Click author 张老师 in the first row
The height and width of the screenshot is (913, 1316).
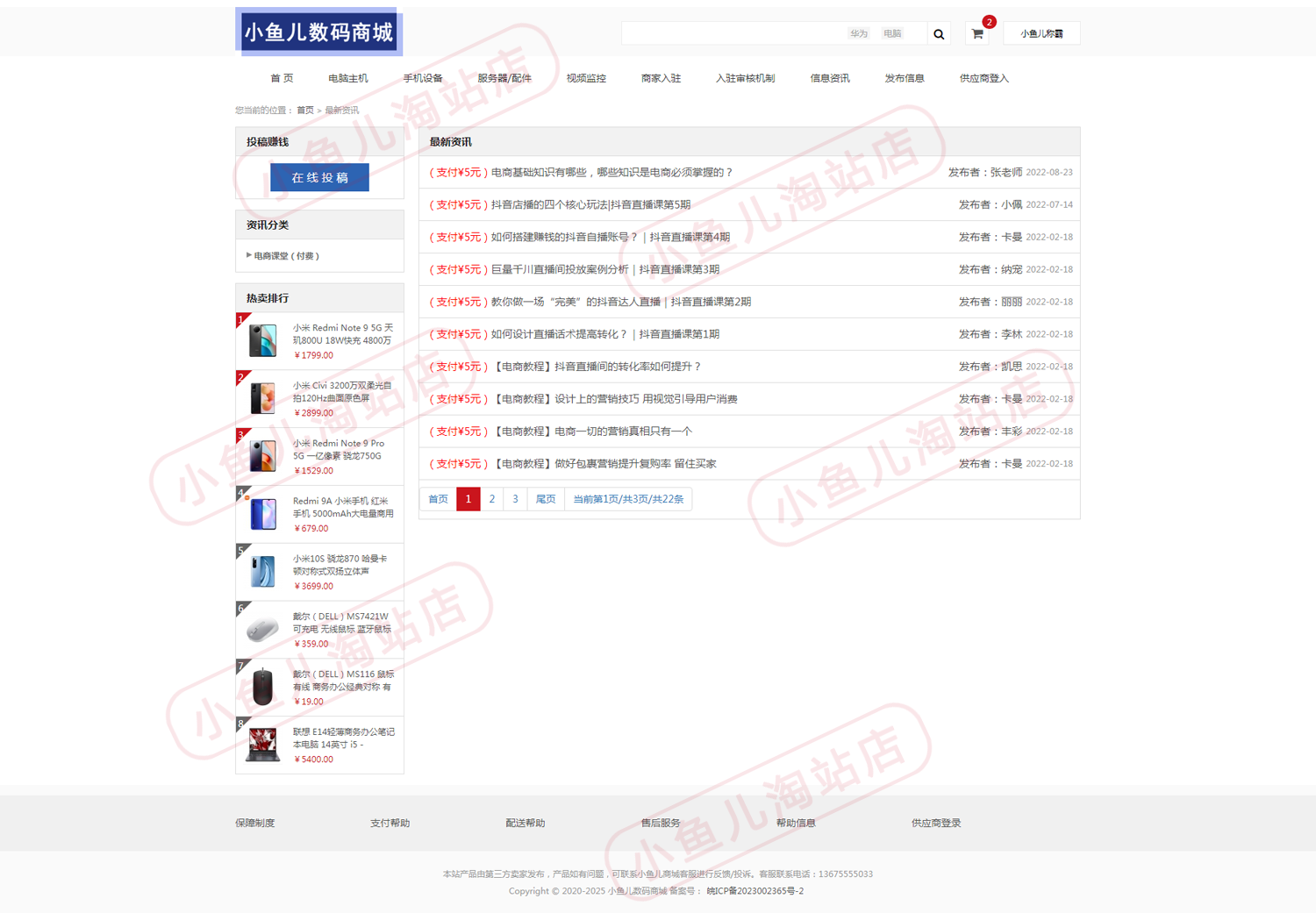point(1006,173)
